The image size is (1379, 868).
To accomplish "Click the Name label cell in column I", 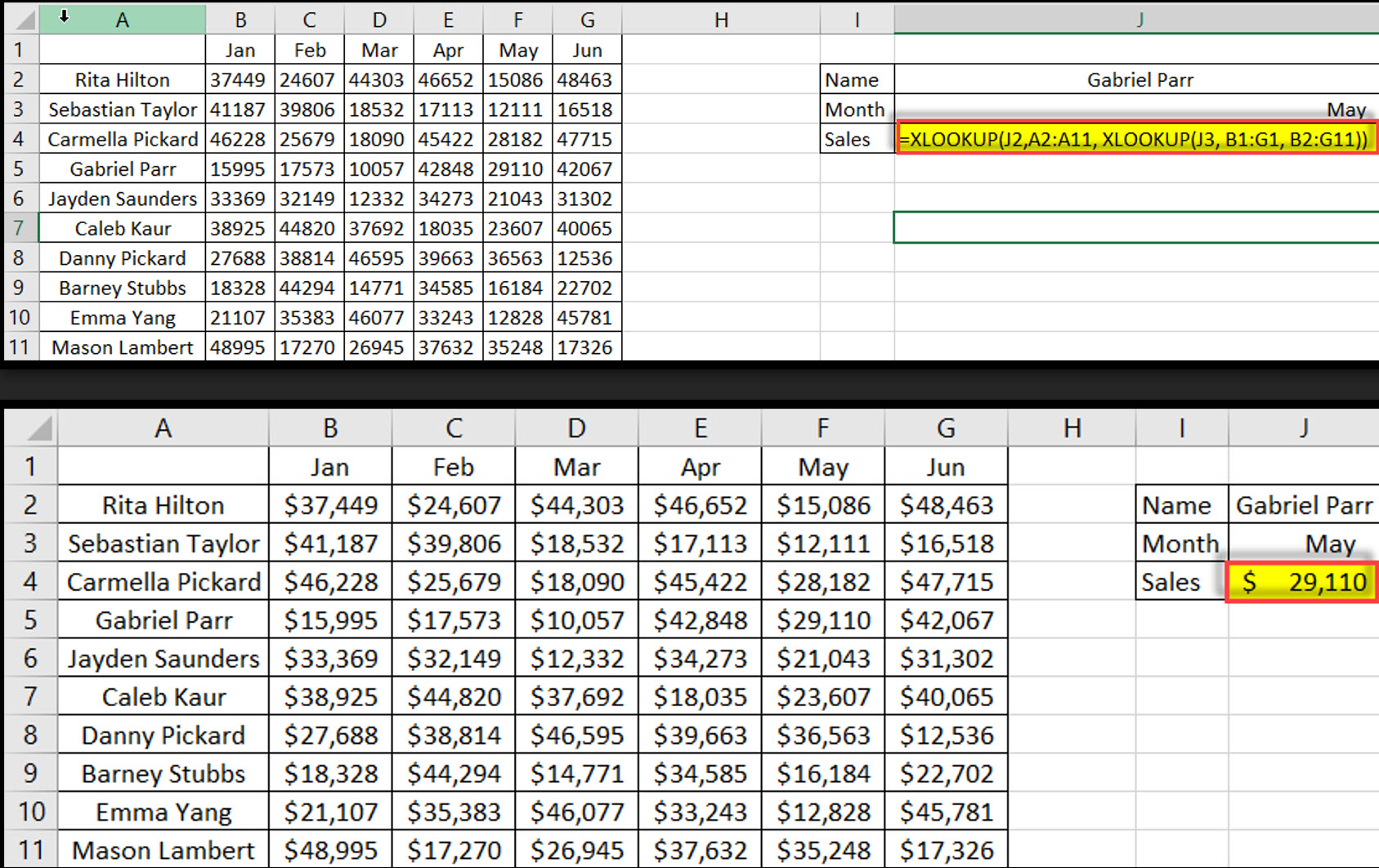I will coord(854,79).
